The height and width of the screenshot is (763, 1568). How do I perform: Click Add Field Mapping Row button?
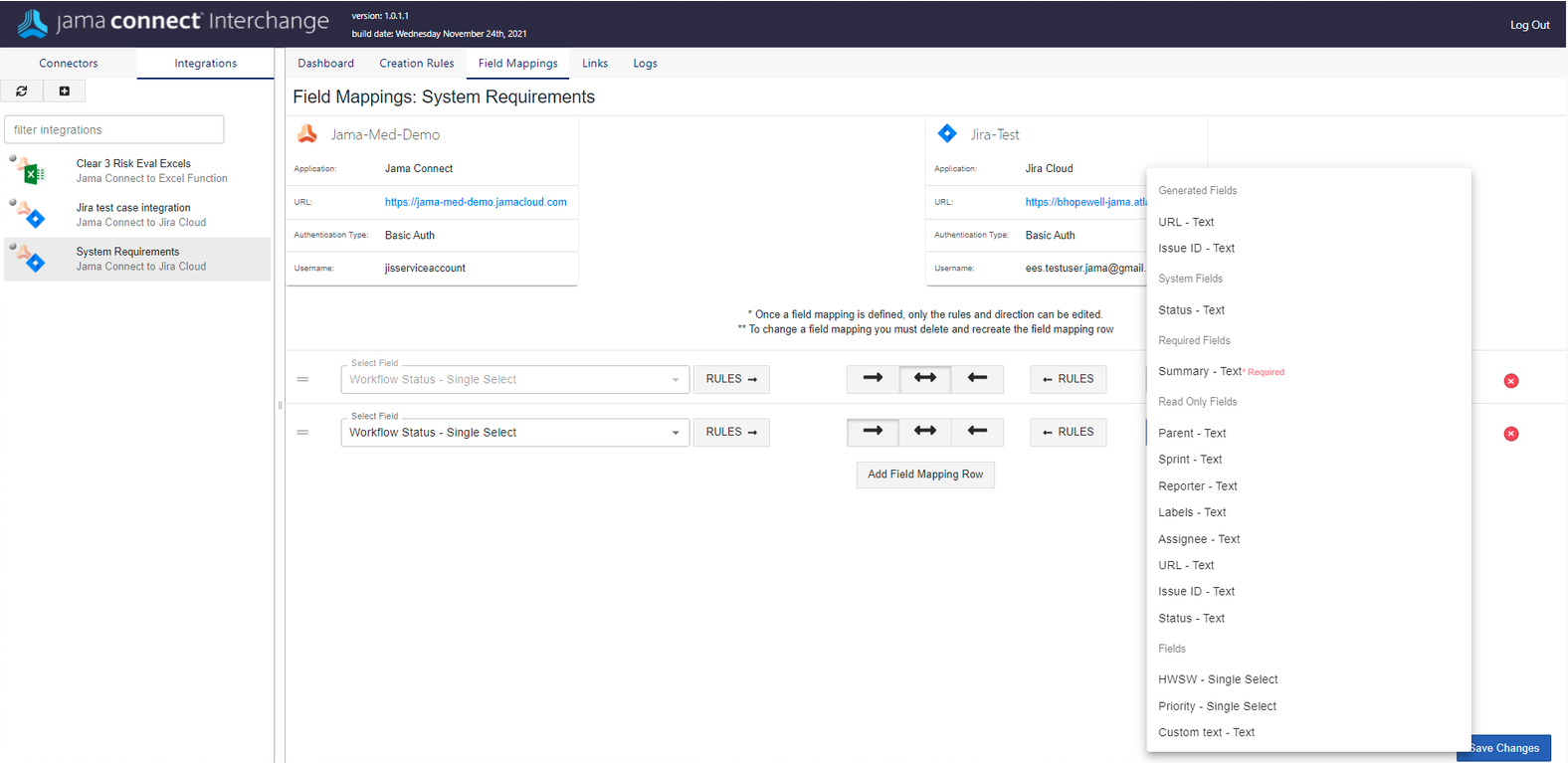[x=925, y=475]
